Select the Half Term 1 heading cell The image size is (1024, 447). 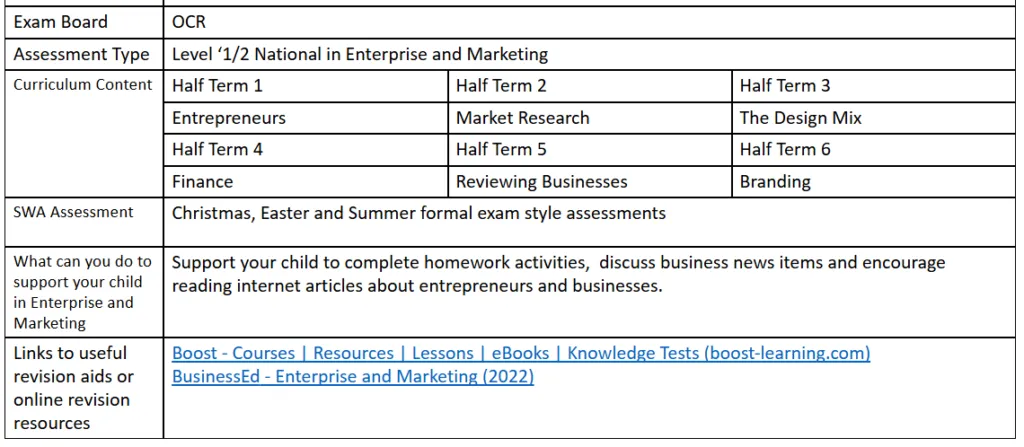tap(217, 86)
